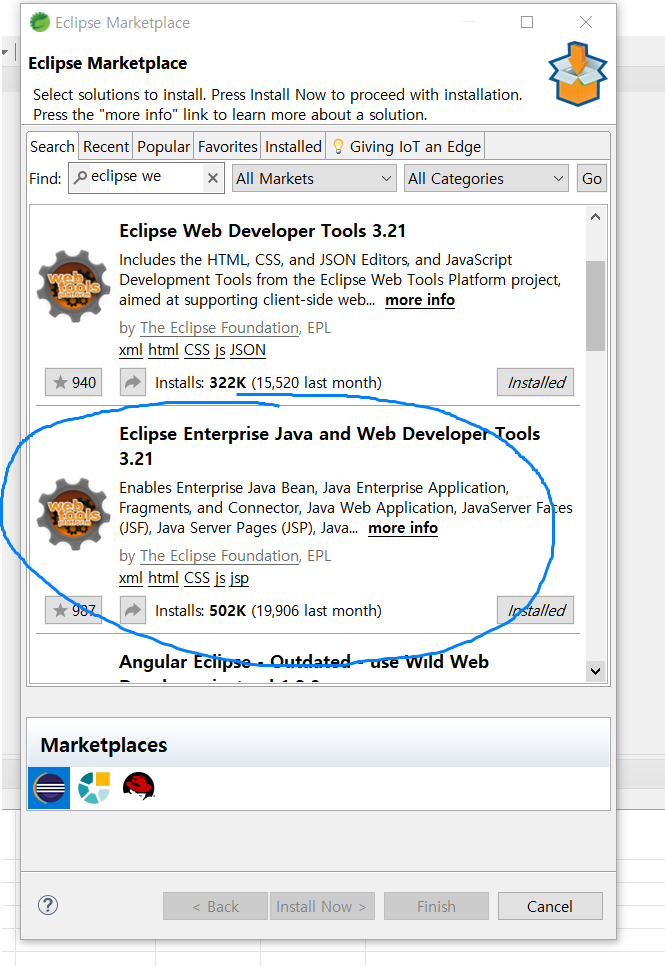Screen dimensions: 665x966
Task: Click CSS tag under Web Developer Tools
Action: click(x=197, y=350)
